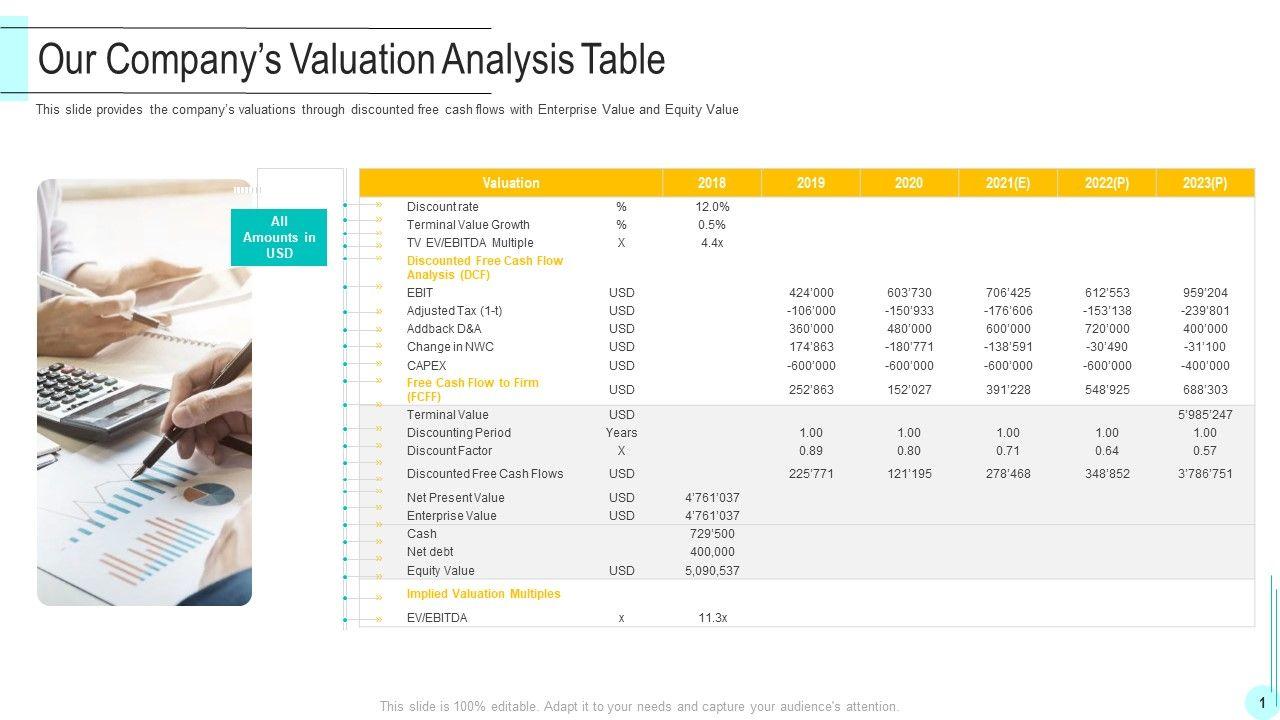
Task: Click the Valuation column header
Action: (x=510, y=183)
